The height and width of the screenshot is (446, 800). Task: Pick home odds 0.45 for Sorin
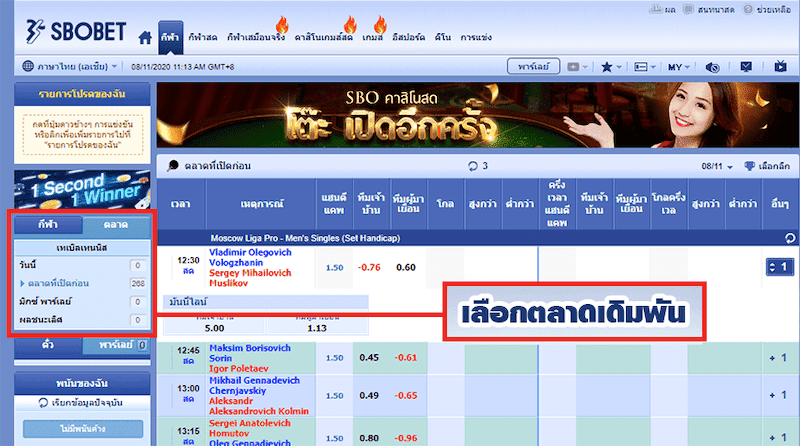pos(369,358)
